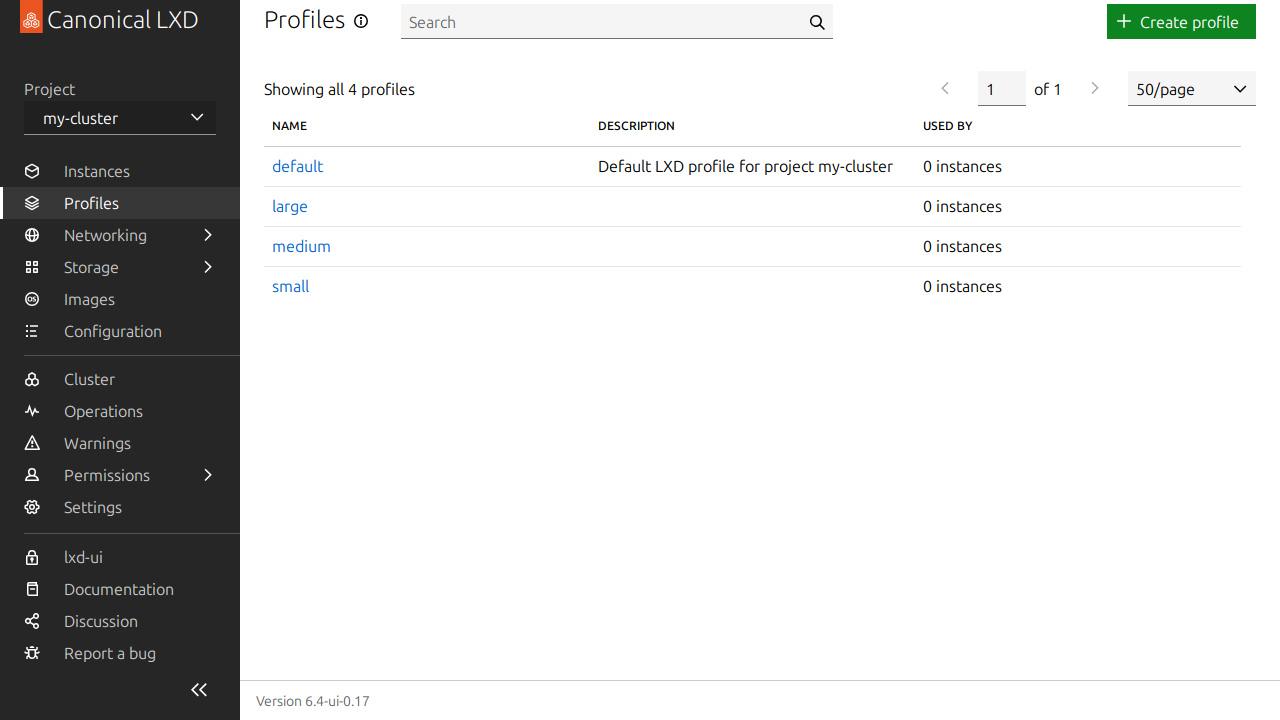Go to Configuration in the sidebar
Screen dimensions: 1280x720
112,331
